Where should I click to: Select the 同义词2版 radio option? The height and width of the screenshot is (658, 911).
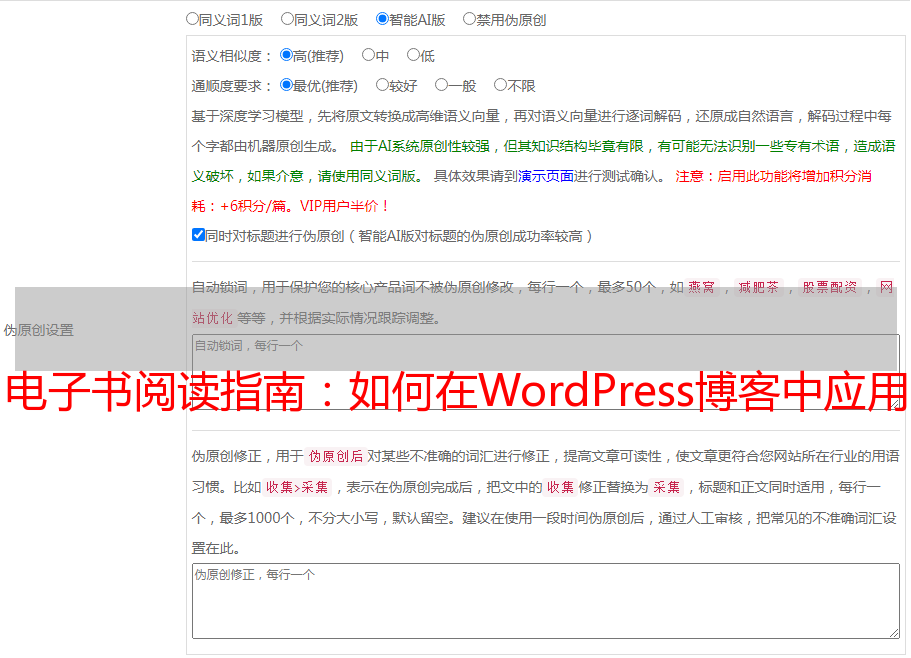pyautogui.click(x=287, y=19)
